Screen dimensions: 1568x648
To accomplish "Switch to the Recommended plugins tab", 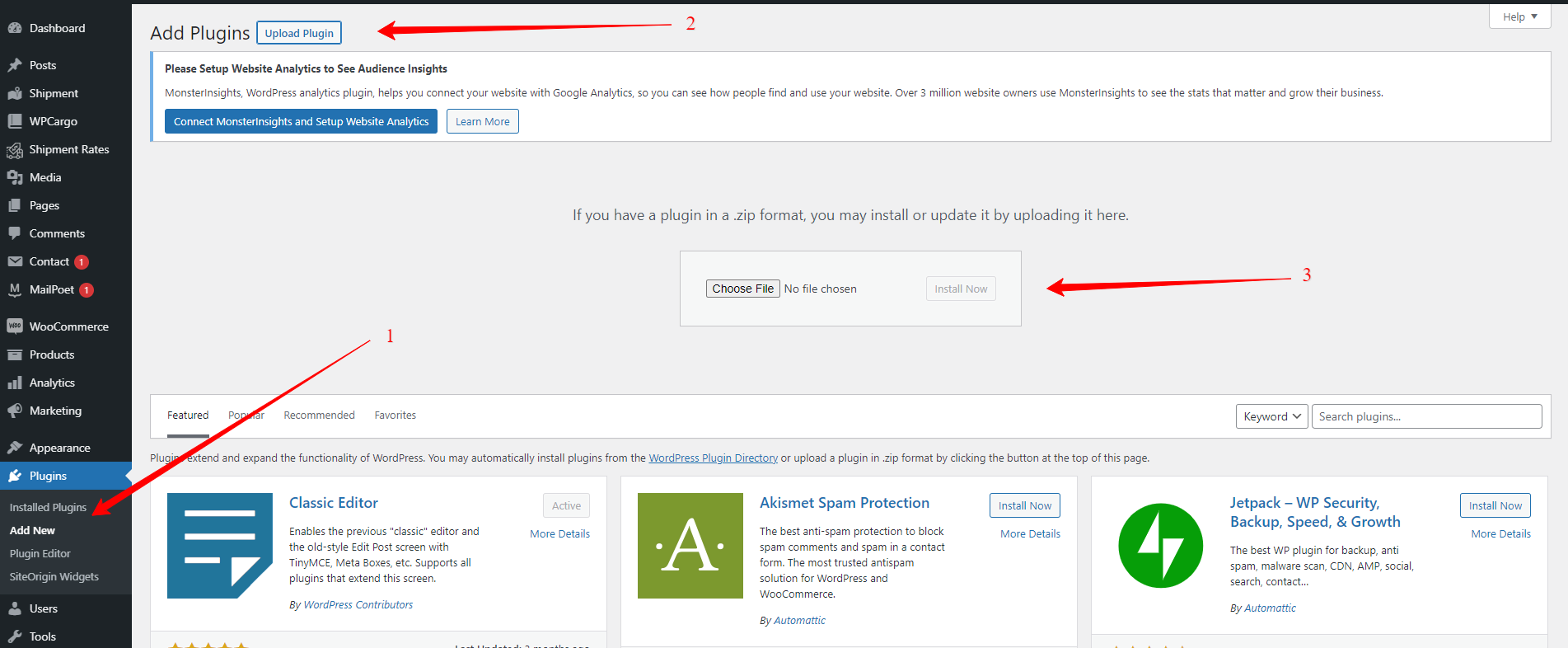I will [319, 416].
